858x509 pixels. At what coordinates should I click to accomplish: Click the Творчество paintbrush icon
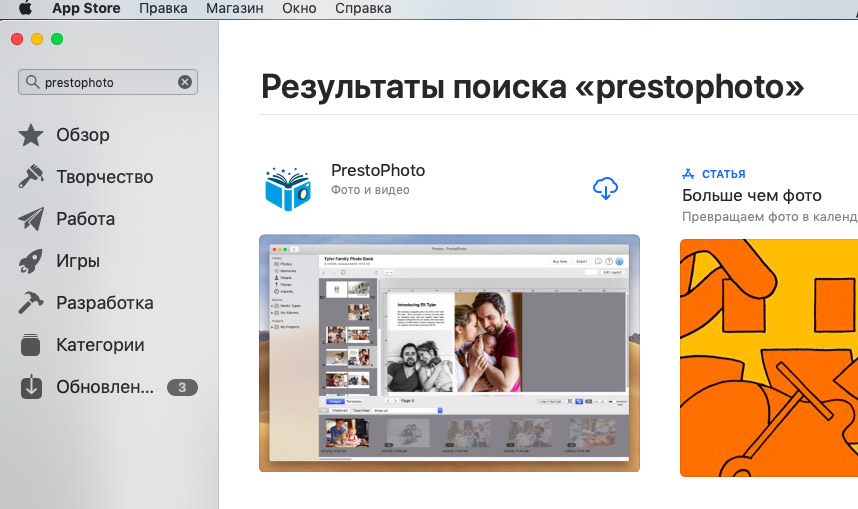coord(31,176)
